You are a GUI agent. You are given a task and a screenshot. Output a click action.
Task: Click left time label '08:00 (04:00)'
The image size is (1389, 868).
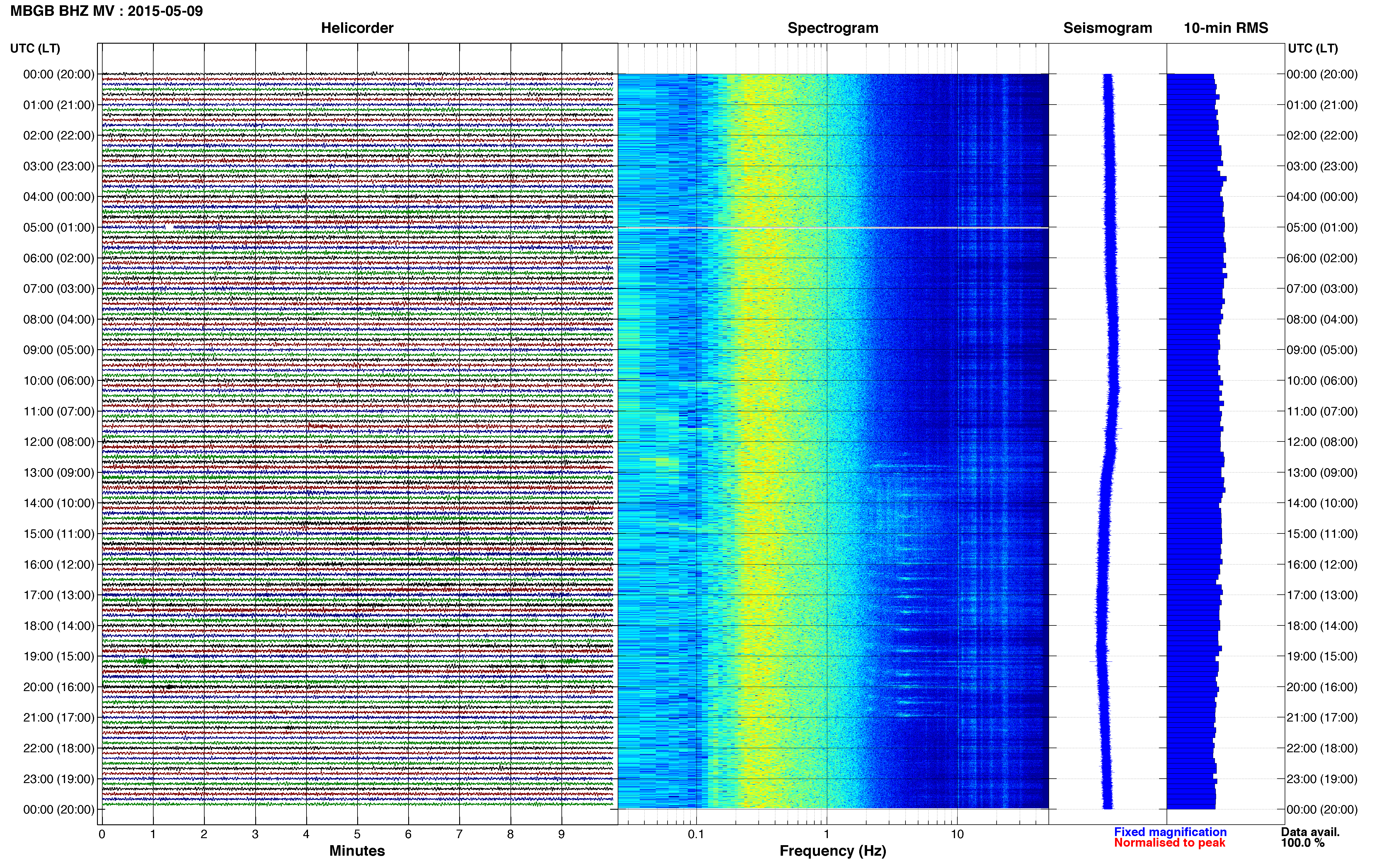pyautogui.click(x=59, y=319)
